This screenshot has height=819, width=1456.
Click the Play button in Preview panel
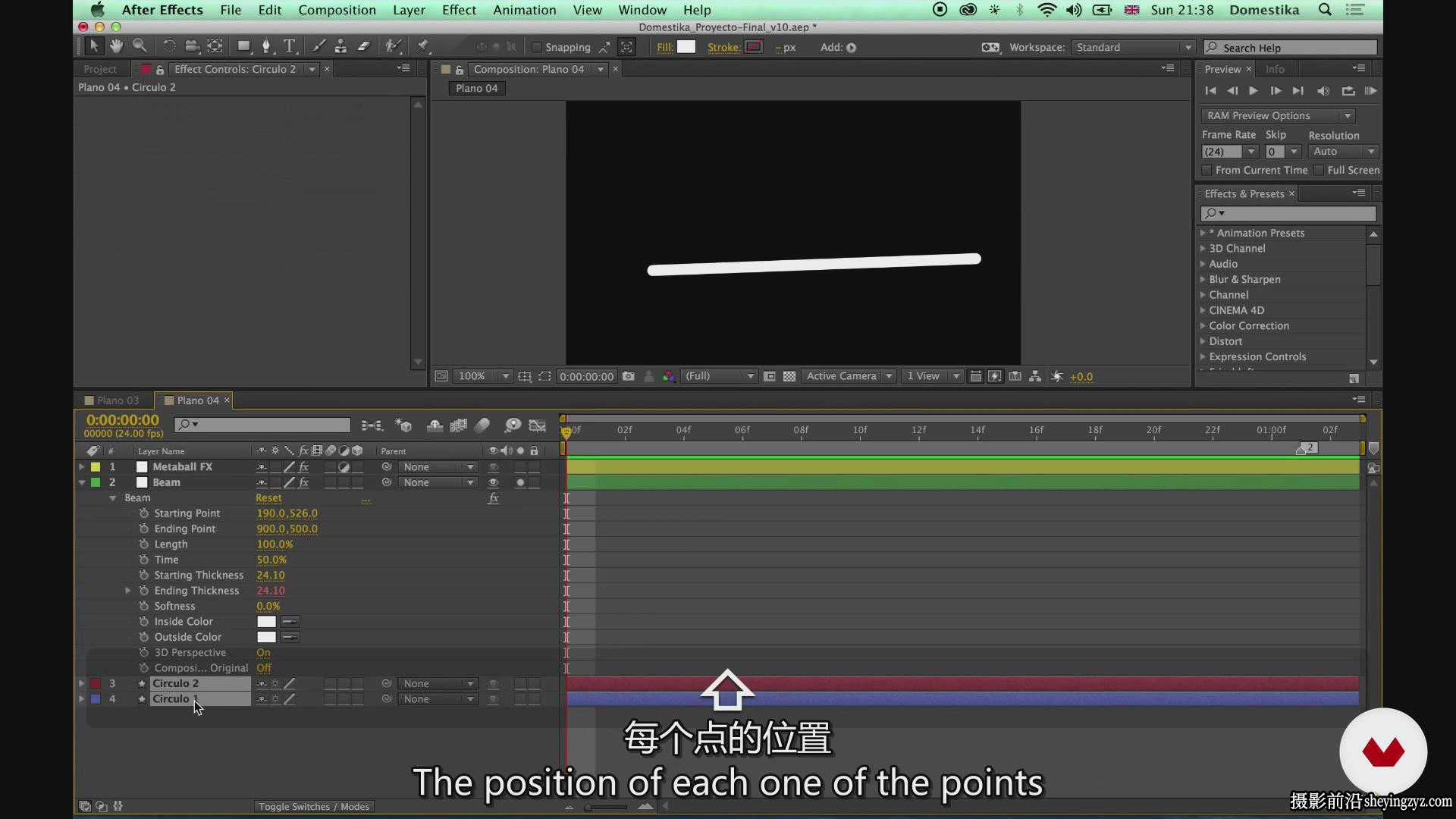[x=1254, y=91]
